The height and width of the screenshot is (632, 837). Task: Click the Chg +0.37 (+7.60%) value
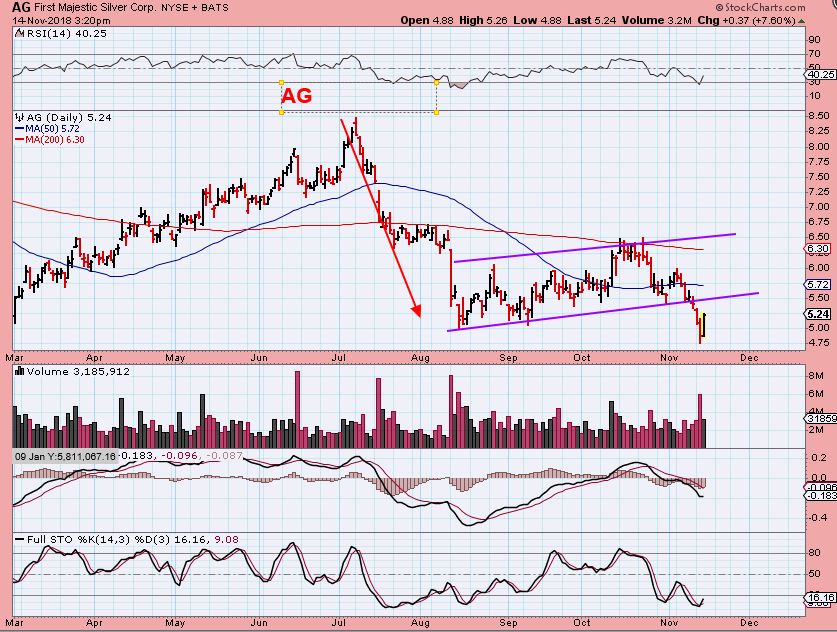pos(746,20)
